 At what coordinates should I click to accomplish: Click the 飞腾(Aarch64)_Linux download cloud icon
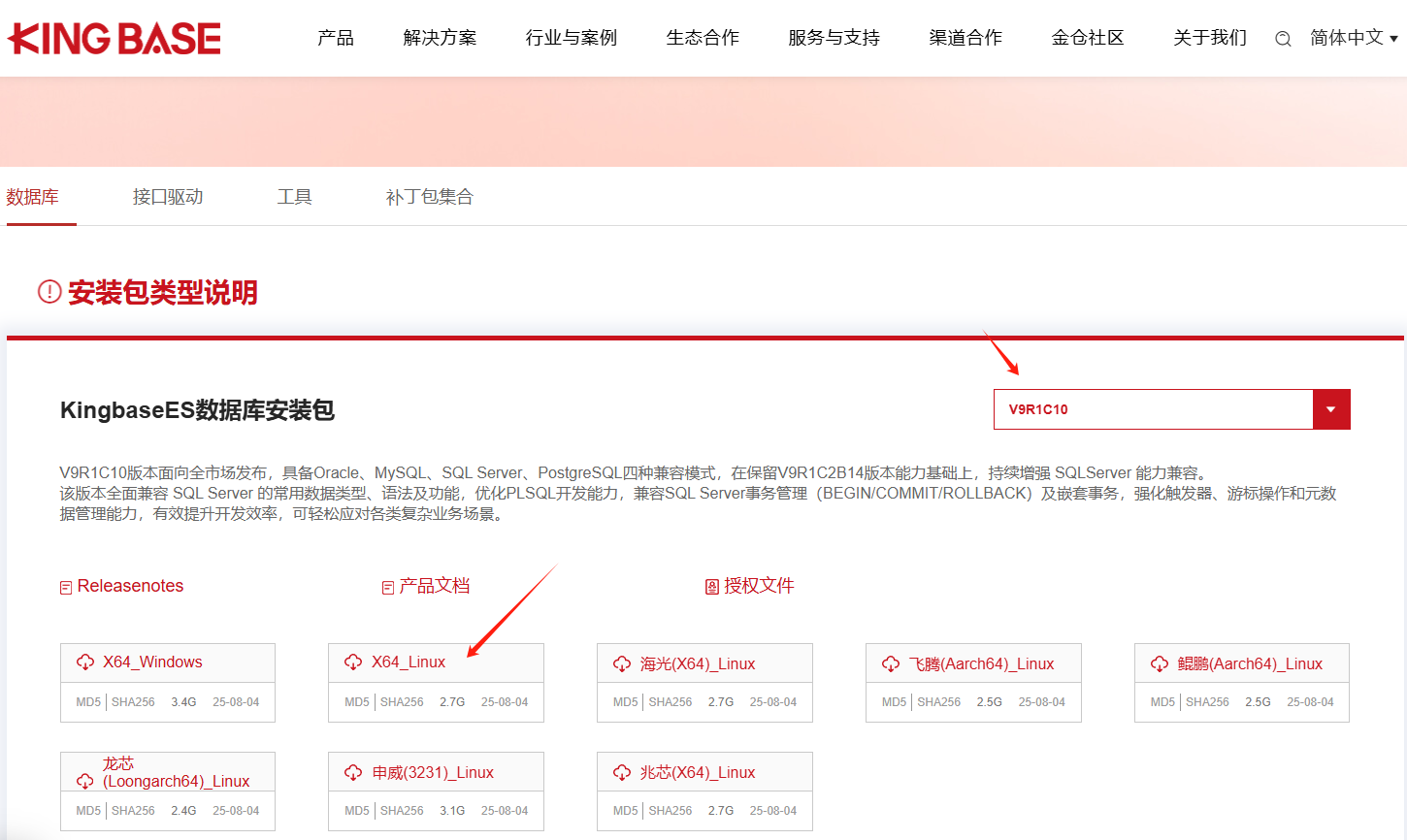(891, 664)
